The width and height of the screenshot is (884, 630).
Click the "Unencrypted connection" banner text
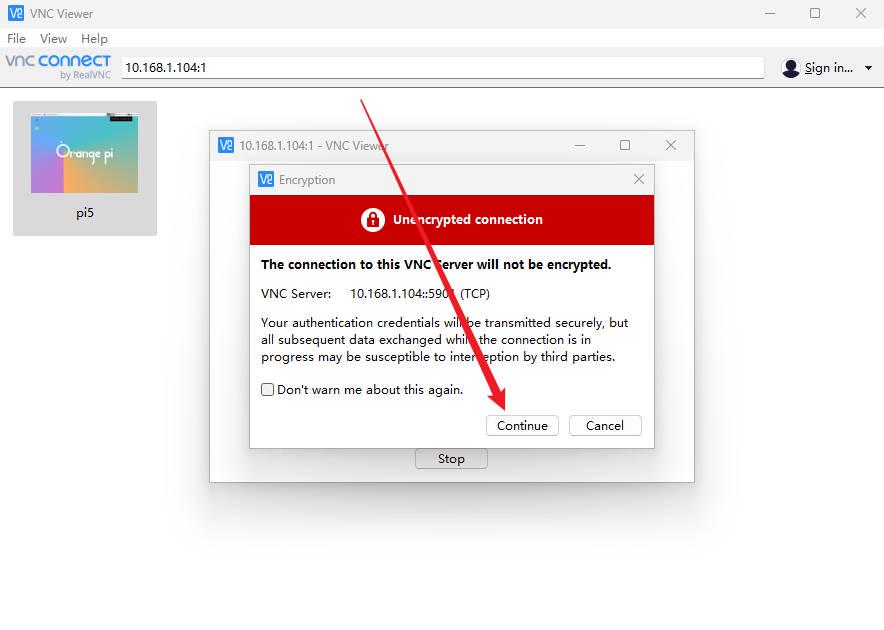[468, 219]
